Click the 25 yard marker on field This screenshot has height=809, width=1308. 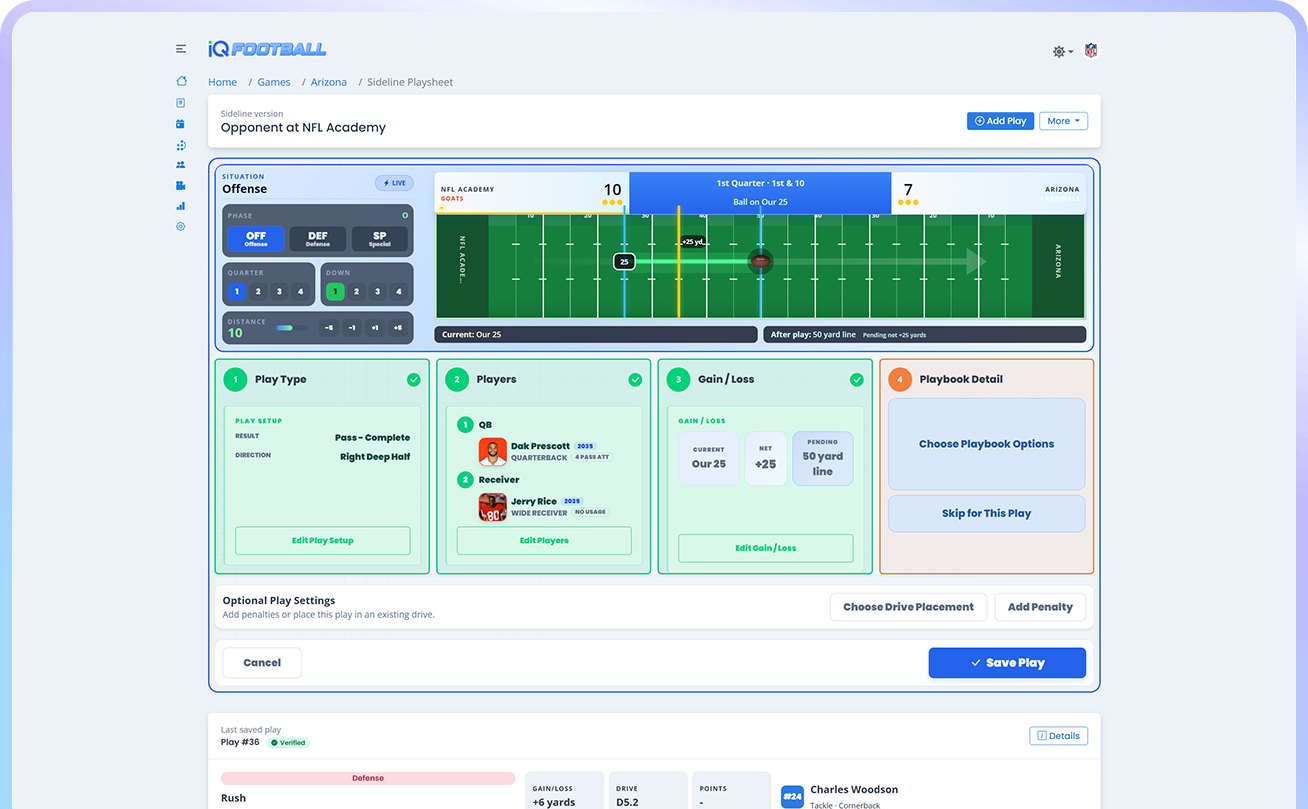point(624,262)
